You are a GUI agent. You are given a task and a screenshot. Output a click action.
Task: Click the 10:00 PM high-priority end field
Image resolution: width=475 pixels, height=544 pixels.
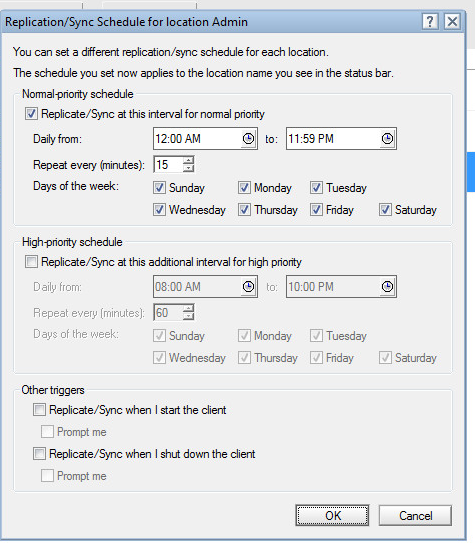(x=341, y=287)
